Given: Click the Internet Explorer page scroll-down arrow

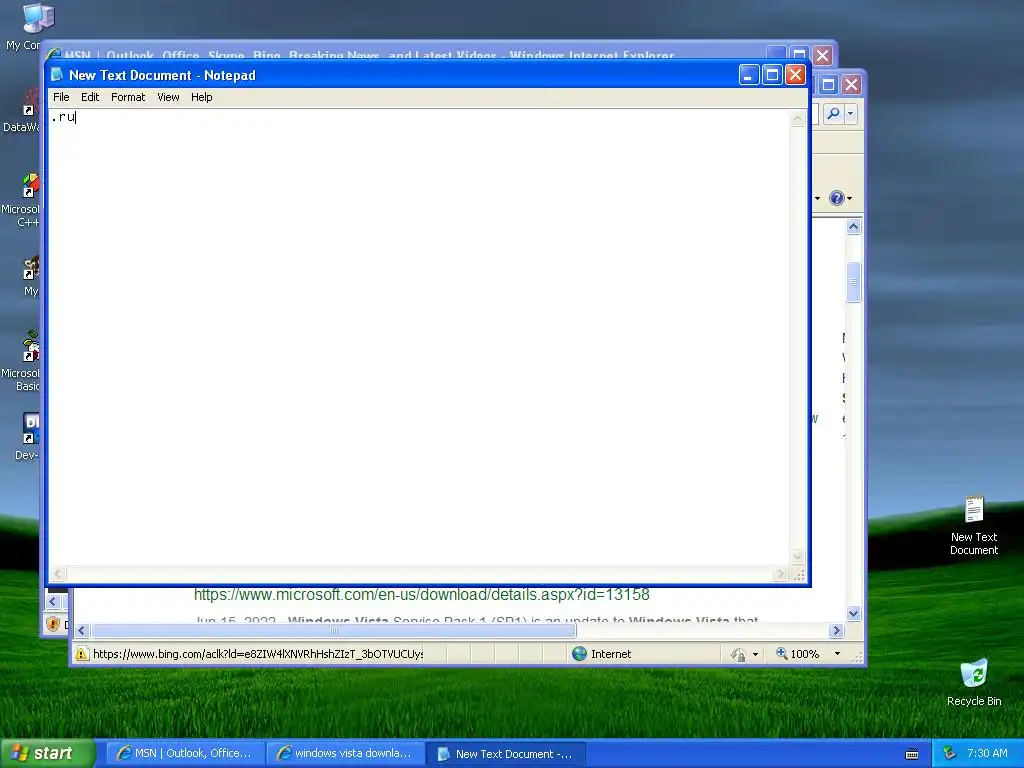Looking at the screenshot, I should (853, 613).
